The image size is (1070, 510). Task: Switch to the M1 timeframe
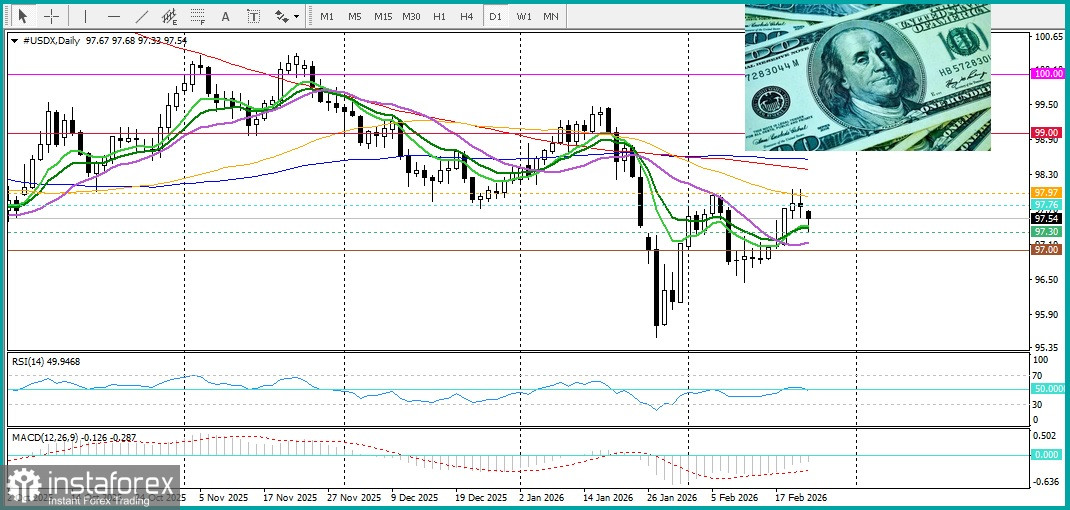pos(327,16)
